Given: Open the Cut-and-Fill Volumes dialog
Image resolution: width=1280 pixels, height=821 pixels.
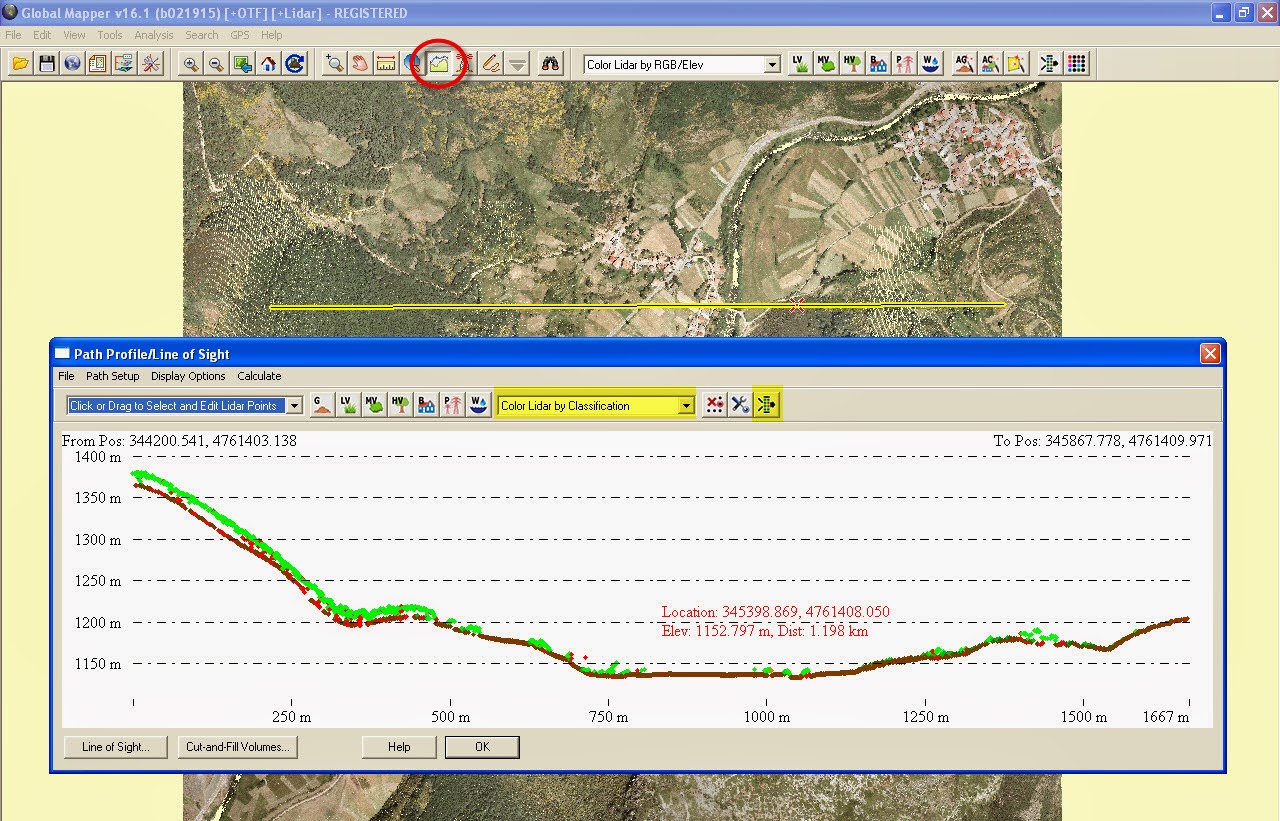Looking at the screenshot, I should coord(237,746).
